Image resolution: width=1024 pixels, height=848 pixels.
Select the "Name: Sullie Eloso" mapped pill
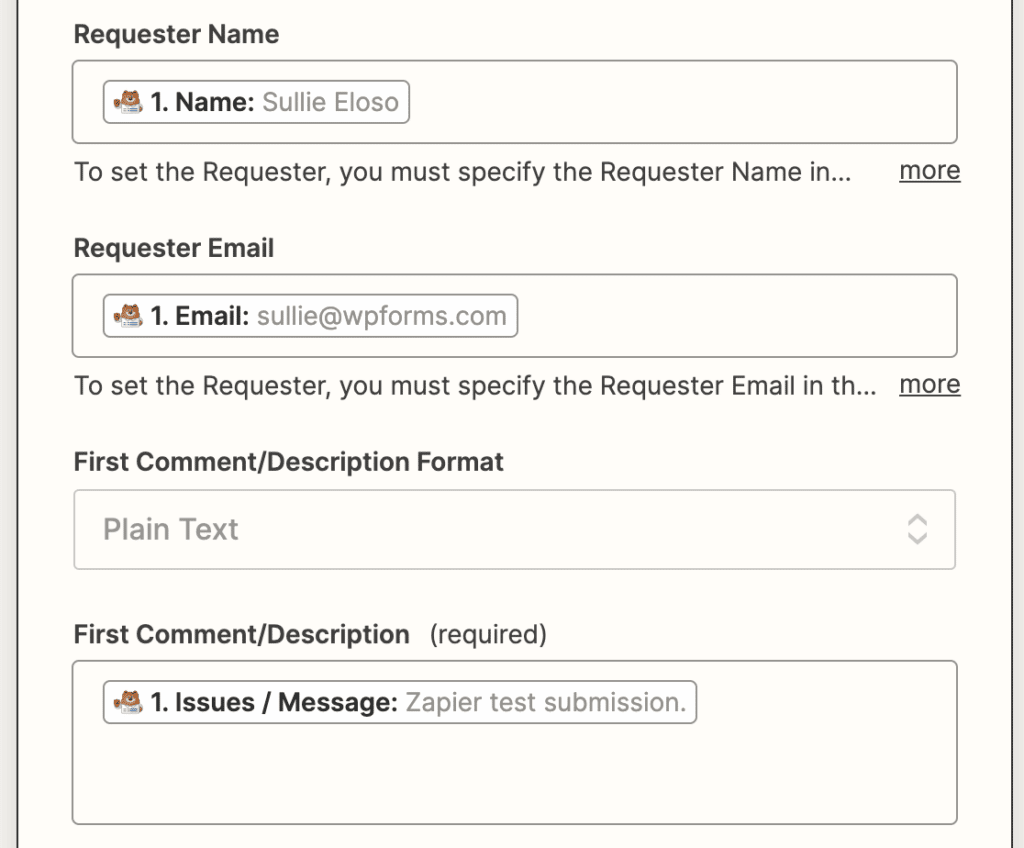257,102
